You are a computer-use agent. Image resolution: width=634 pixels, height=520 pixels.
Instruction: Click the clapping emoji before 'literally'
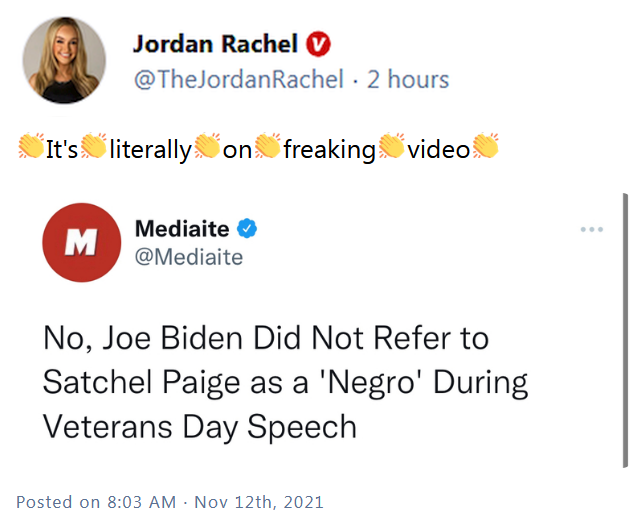94,149
